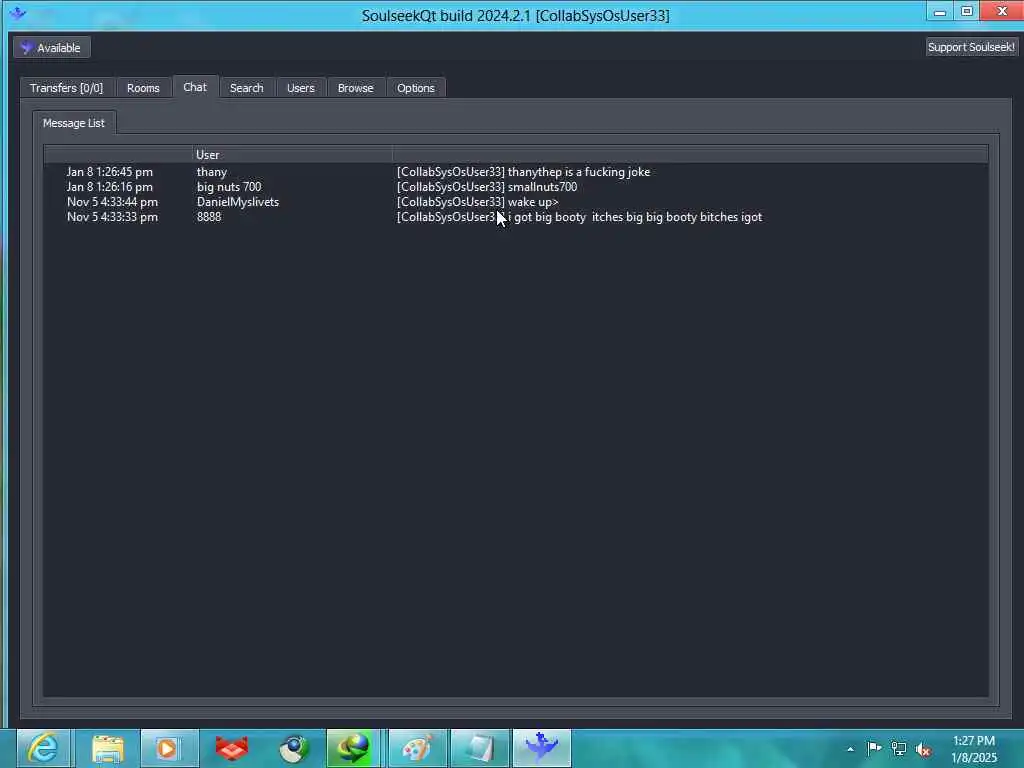Select username 8888 in message list
The height and width of the screenshot is (768, 1024).
209,217
